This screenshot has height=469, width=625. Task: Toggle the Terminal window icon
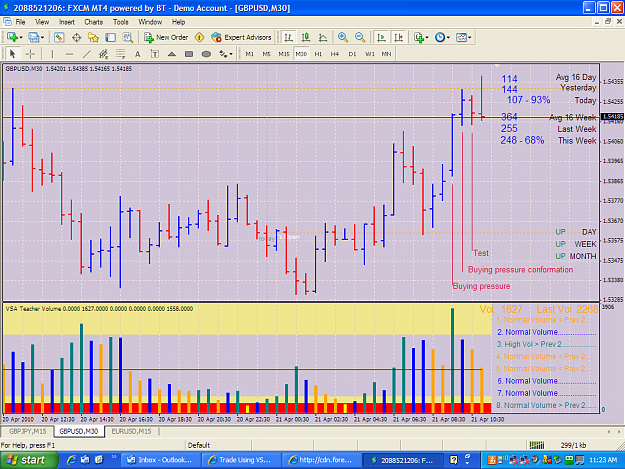tap(110, 37)
